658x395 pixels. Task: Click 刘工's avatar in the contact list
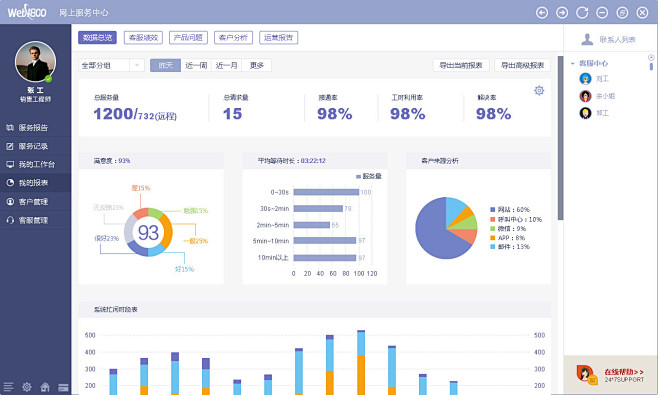pyautogui.click(x=585, y=78)
